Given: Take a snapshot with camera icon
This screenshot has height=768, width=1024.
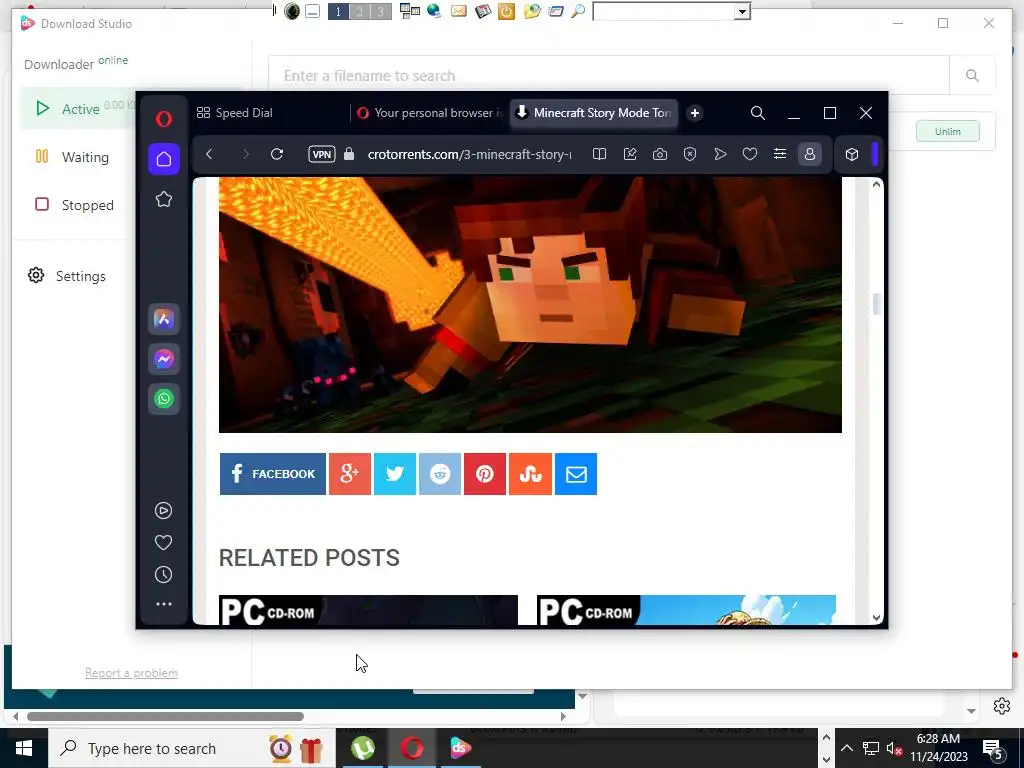Looking at the screenshot, I should [660, 154].
